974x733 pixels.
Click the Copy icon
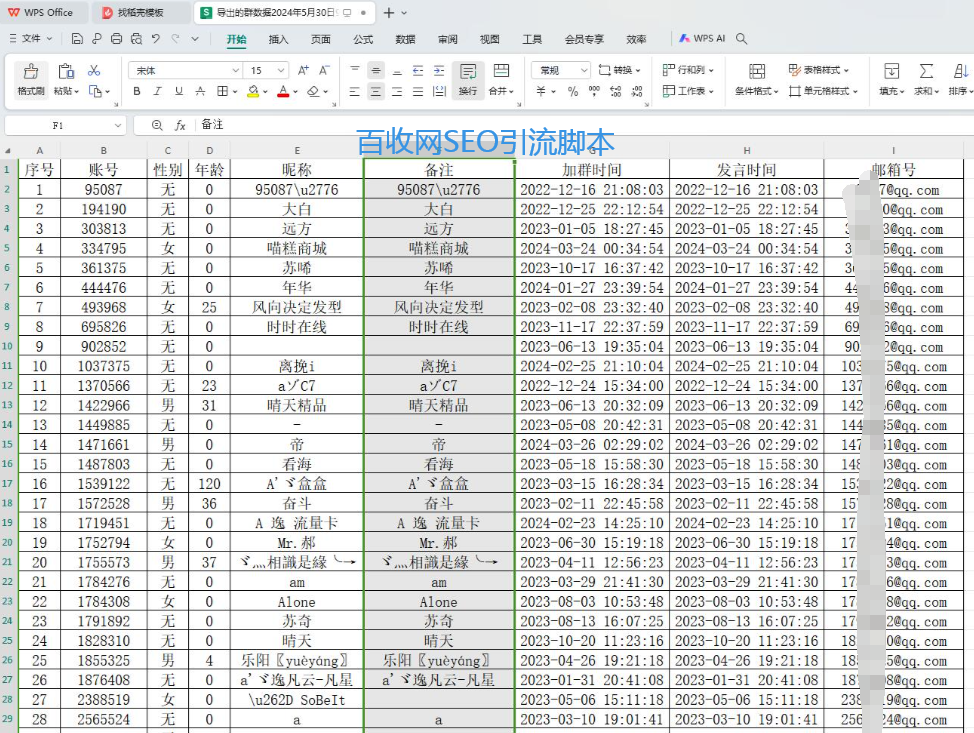(x=95, y=91)
